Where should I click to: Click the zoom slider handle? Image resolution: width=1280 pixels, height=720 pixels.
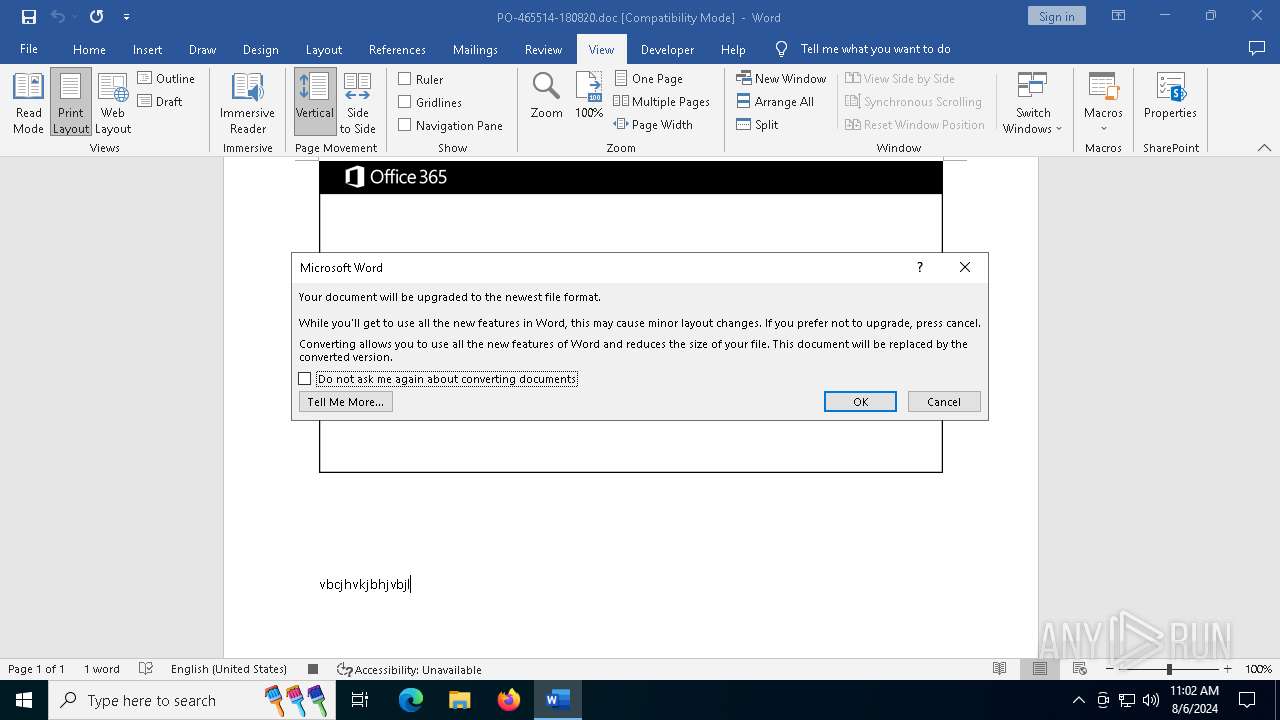point(1169,669)
